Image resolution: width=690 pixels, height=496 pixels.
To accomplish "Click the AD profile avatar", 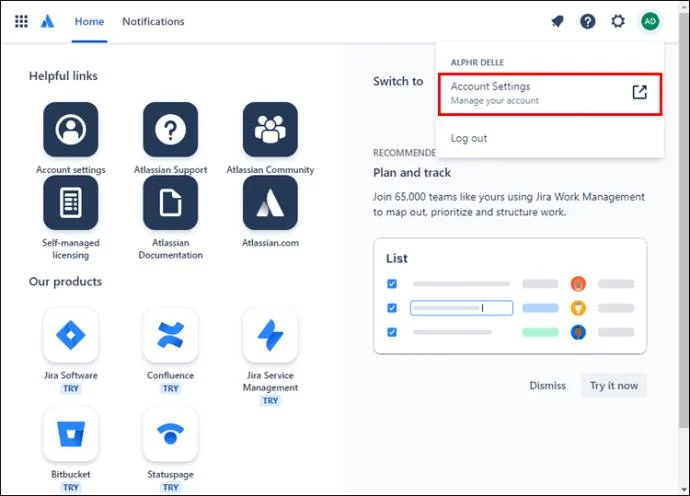I will (x=650, y=21).
